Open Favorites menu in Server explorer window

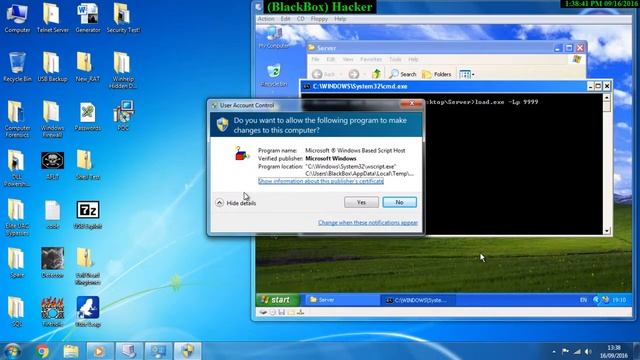coord(371,59)
